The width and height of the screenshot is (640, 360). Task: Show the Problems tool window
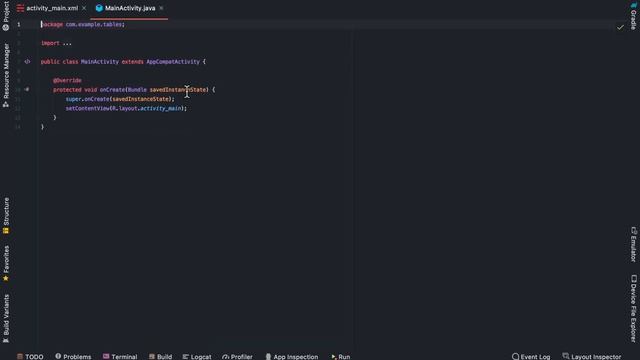coord(73,356)
